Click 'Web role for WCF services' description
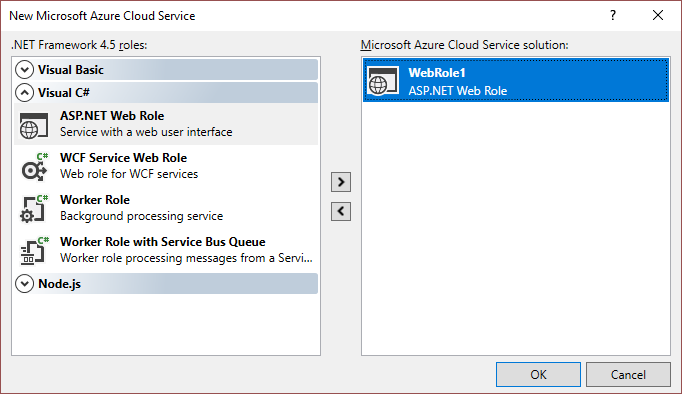This screenshot has width=682, height=394. (x=129, y=174)
